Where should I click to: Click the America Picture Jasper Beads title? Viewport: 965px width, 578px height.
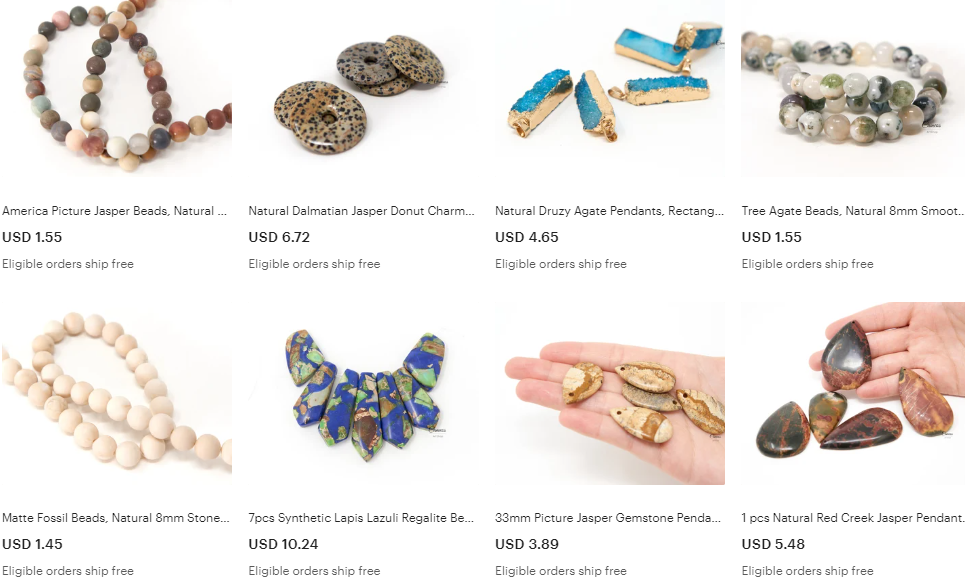(x=114, y=211)
